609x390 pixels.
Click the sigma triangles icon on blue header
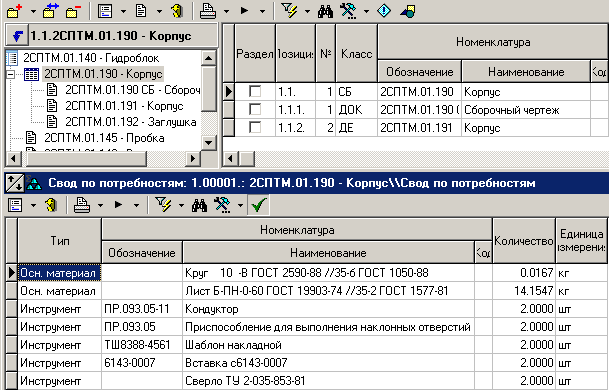coord(34,183)
